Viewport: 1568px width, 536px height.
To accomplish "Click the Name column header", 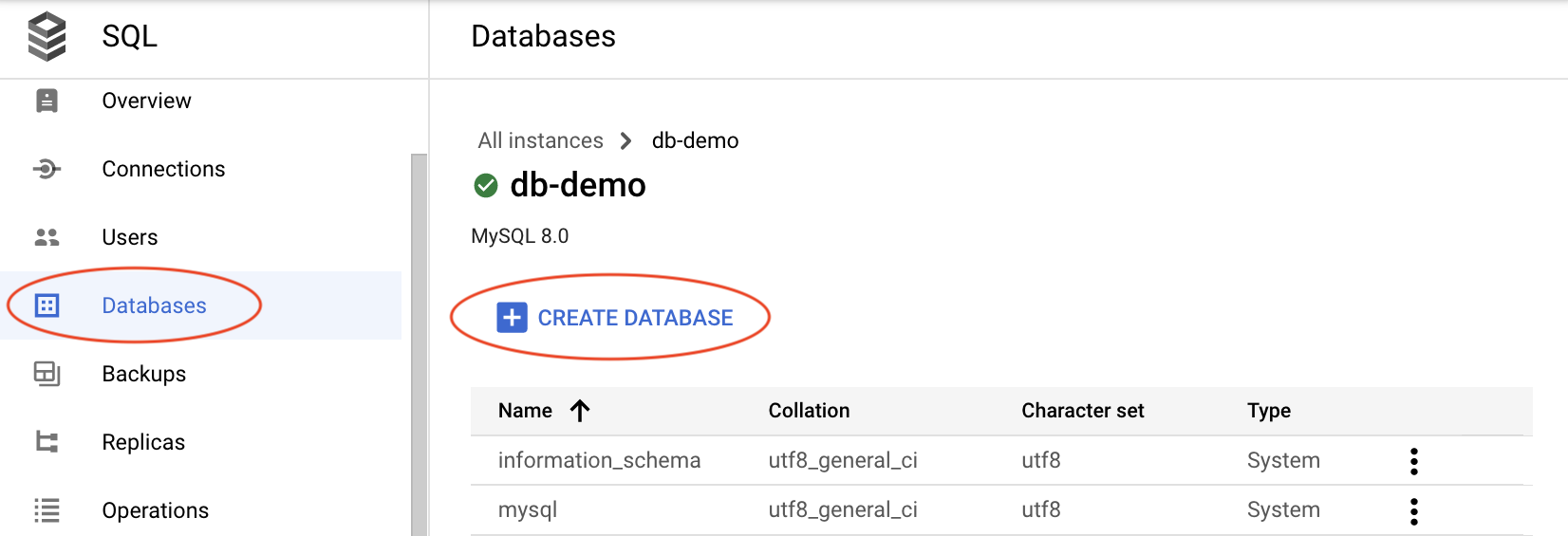I will point(525,411).
